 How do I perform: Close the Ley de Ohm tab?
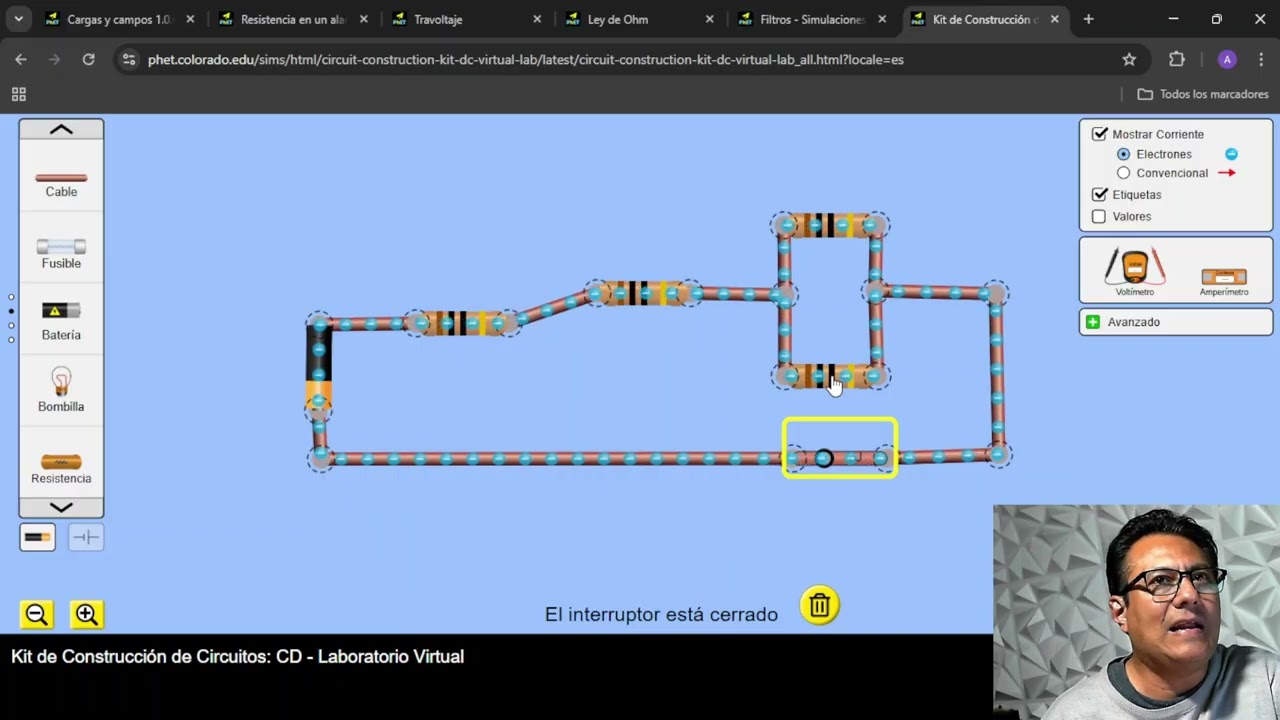[x=710, y=19]
